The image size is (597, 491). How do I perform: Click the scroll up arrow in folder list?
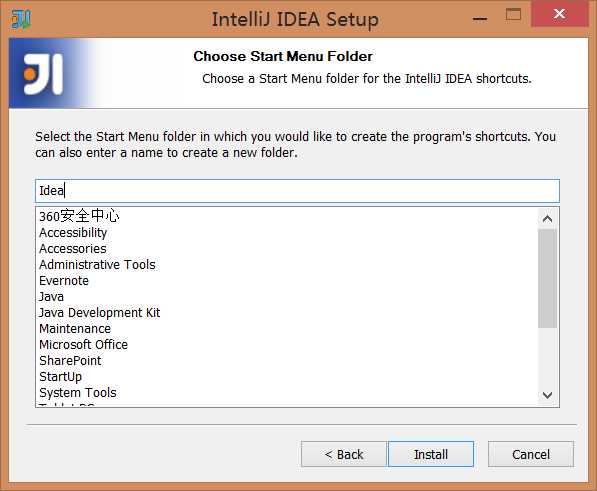point(547,219)
